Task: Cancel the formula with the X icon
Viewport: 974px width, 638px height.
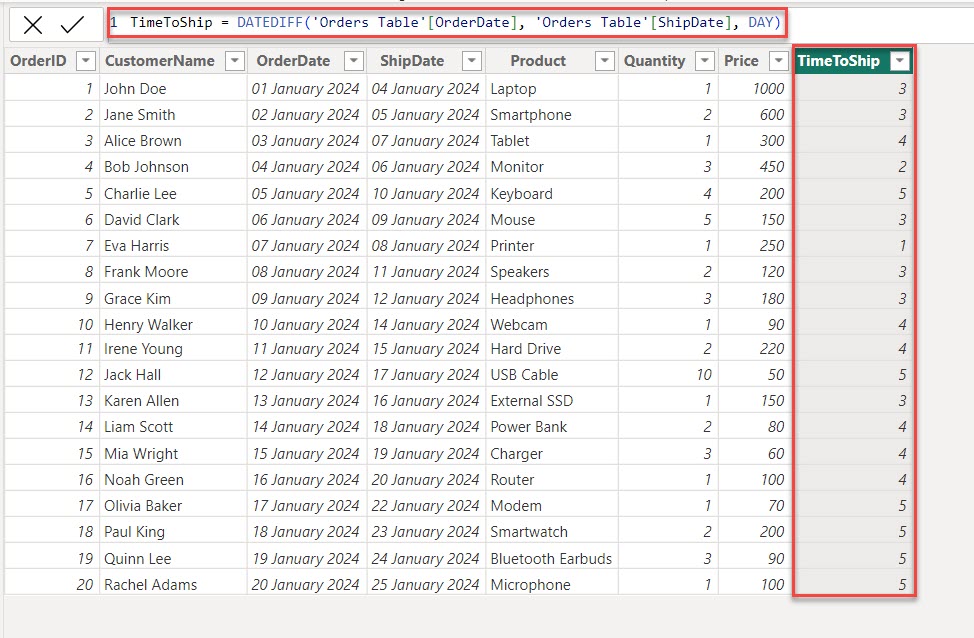Action: [x=33, y=24]
